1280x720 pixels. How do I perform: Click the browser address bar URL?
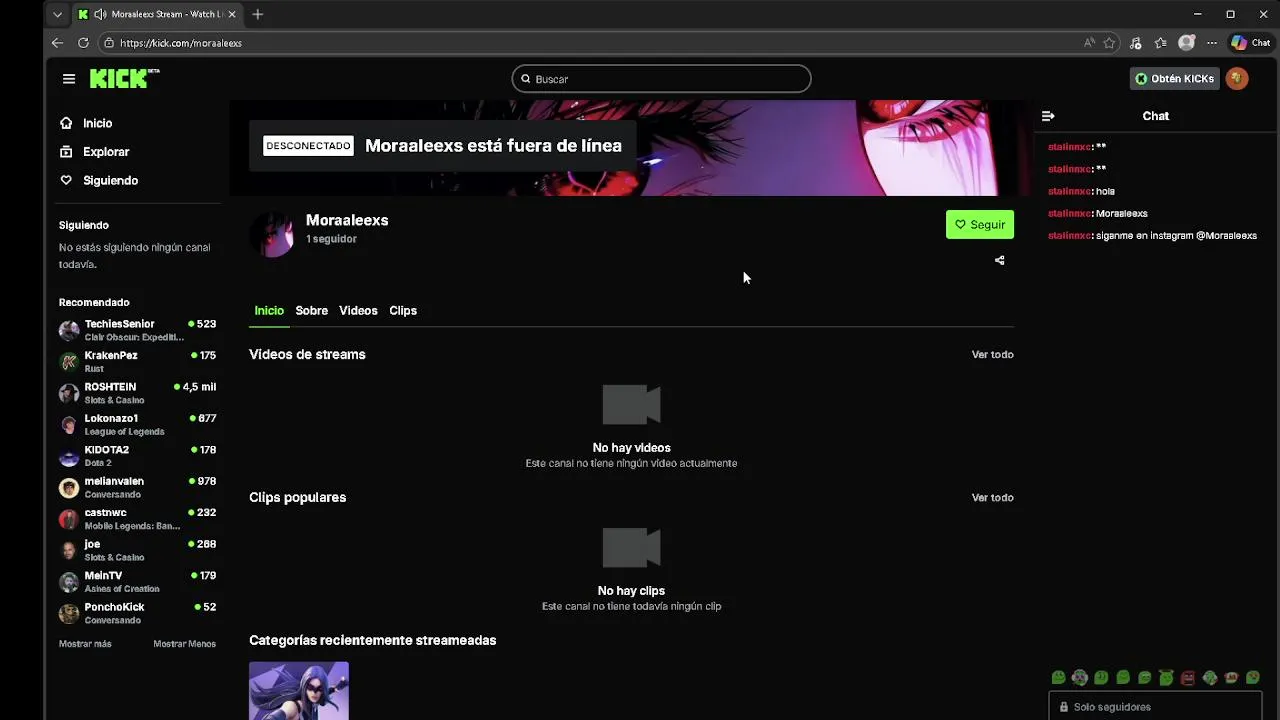(181, 43)
